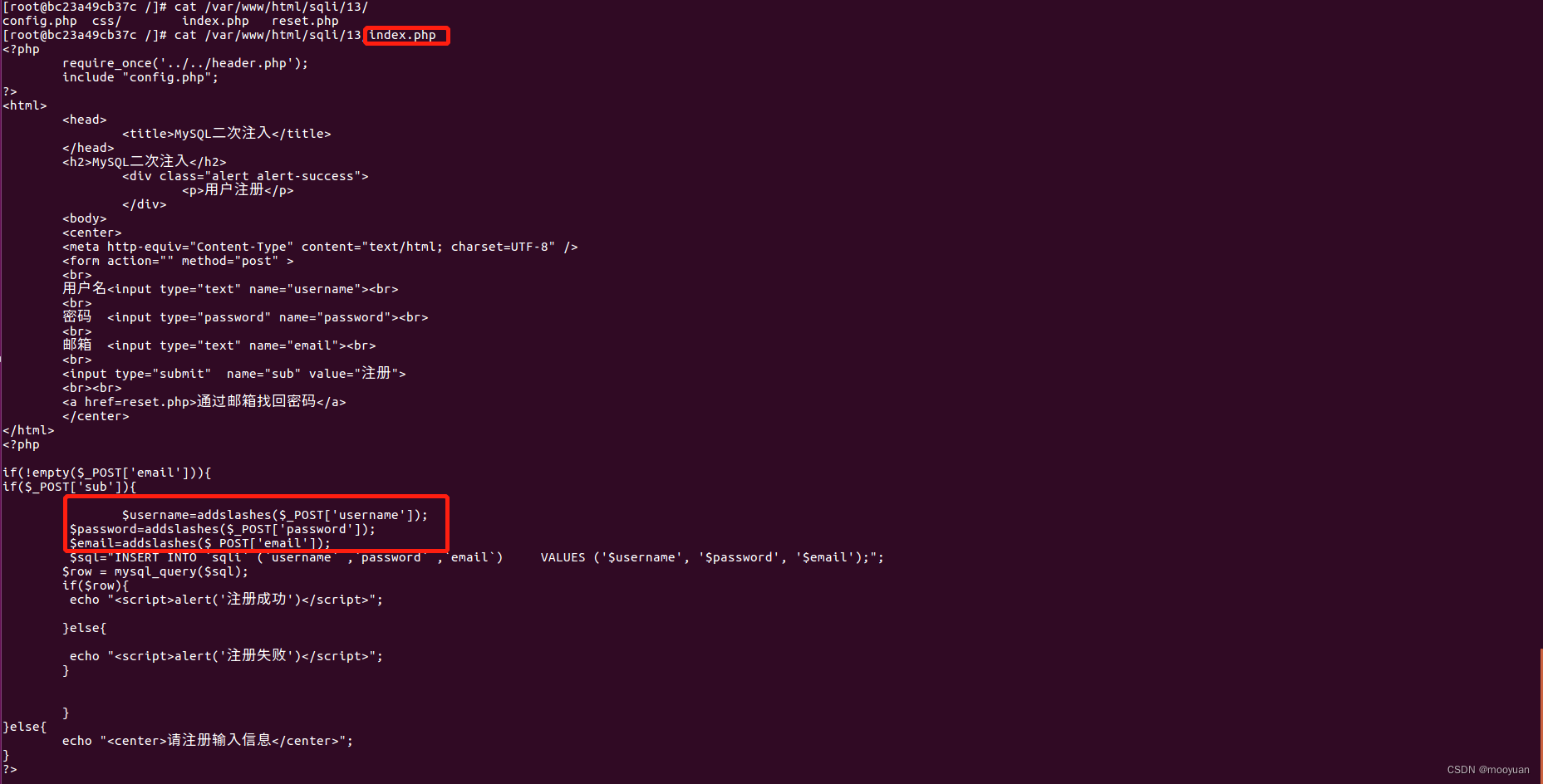Click the 密码 input type="password" line

(245, 317)
